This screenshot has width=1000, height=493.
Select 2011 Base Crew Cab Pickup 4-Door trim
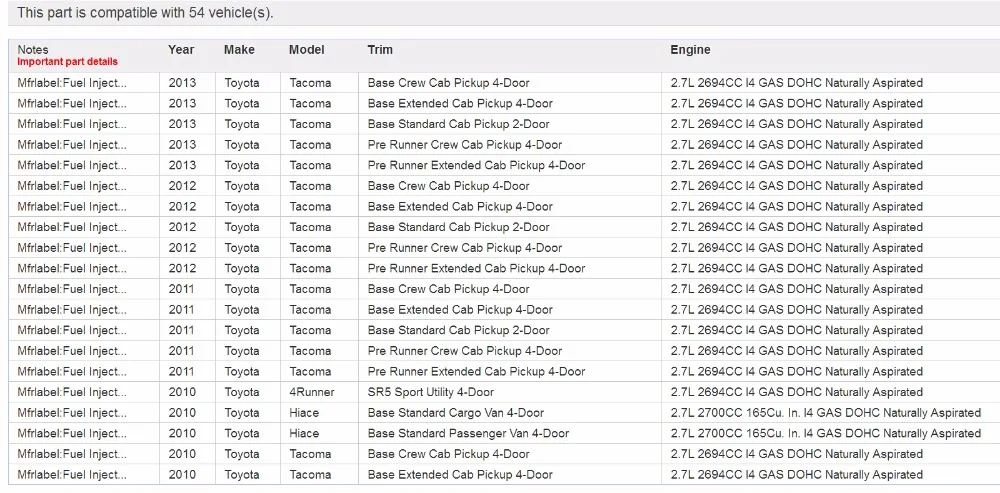click(448, 289)
